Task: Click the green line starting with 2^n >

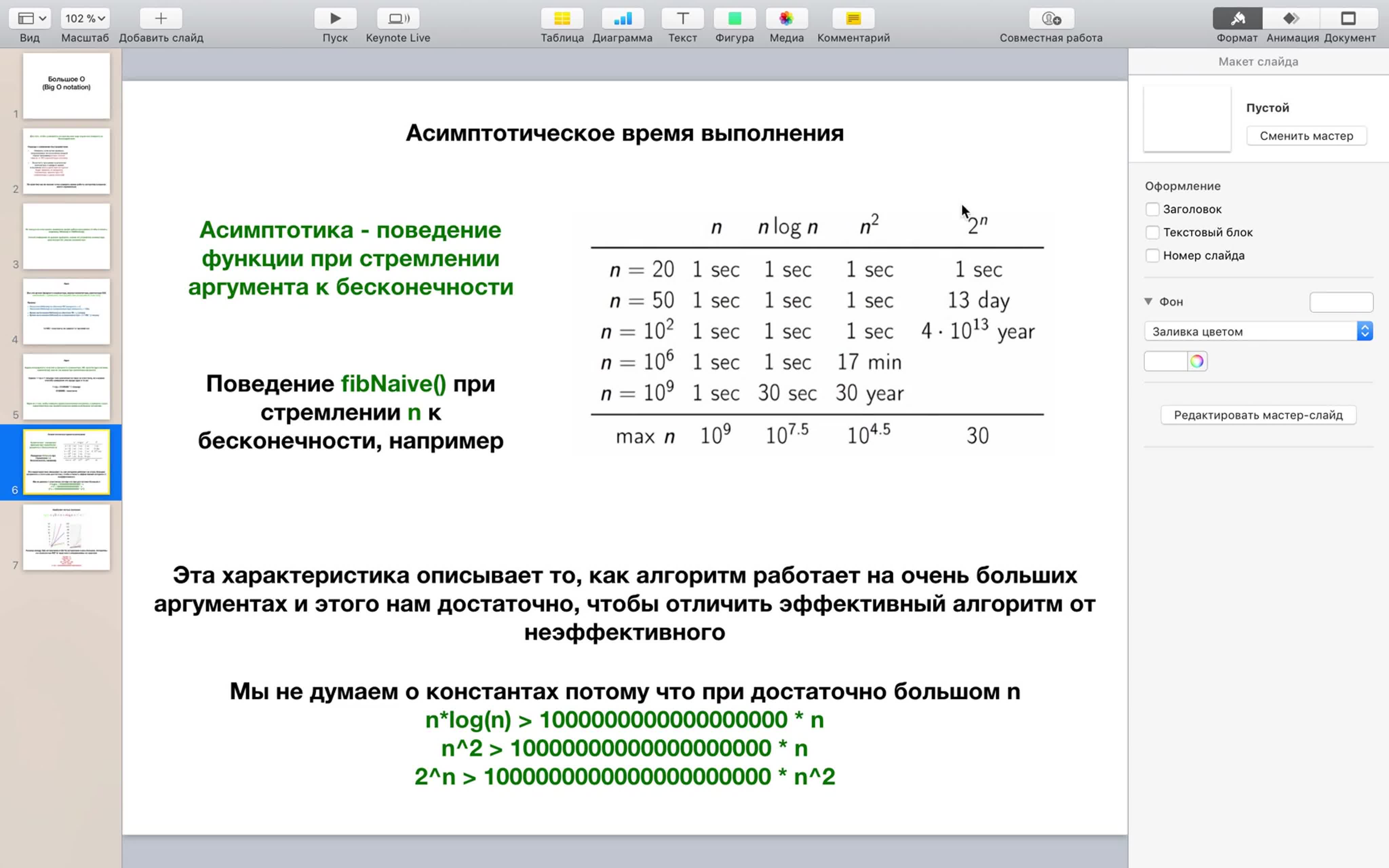Action: (x=625, y=777)
